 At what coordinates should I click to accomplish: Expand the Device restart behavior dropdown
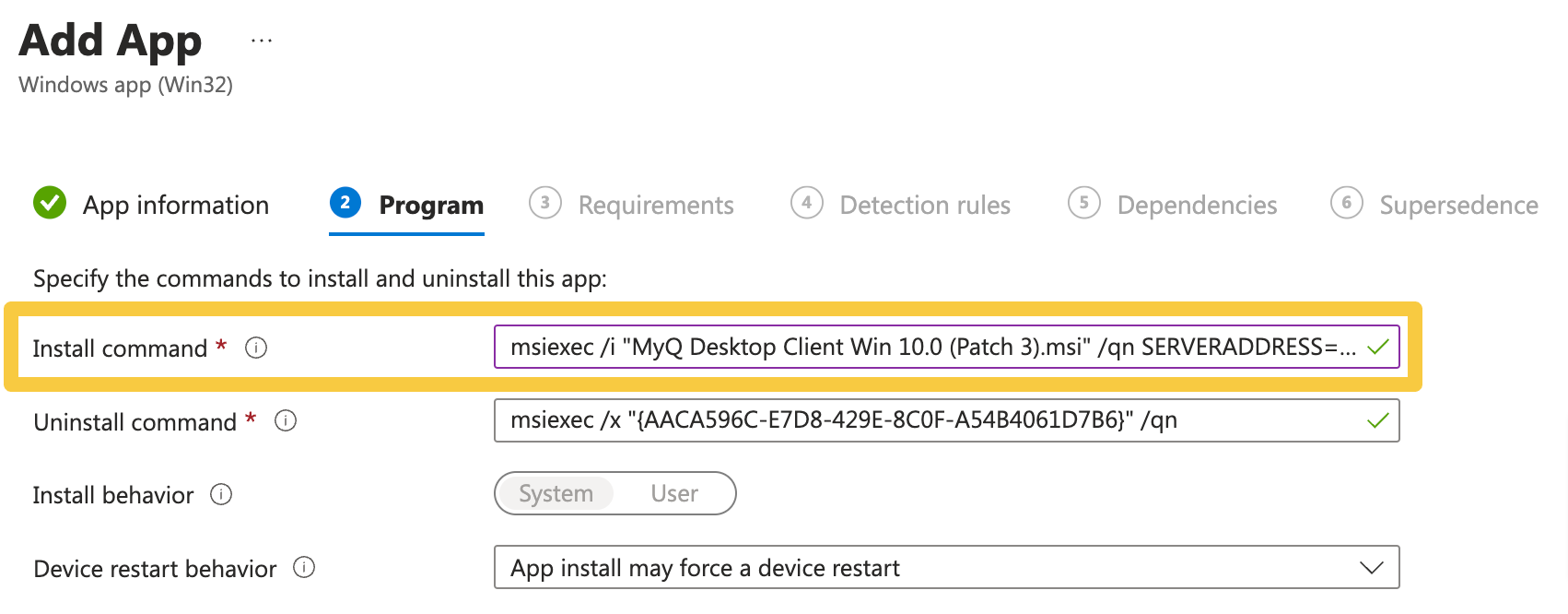point(1371,568)
